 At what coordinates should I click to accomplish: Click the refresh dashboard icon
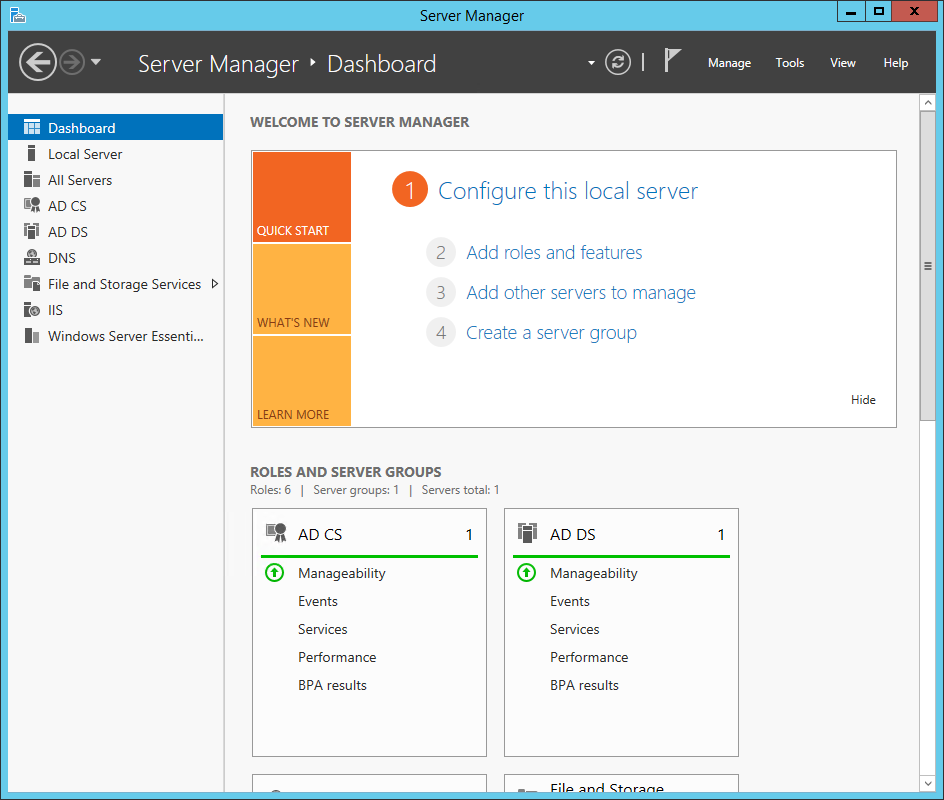(619, 63)
